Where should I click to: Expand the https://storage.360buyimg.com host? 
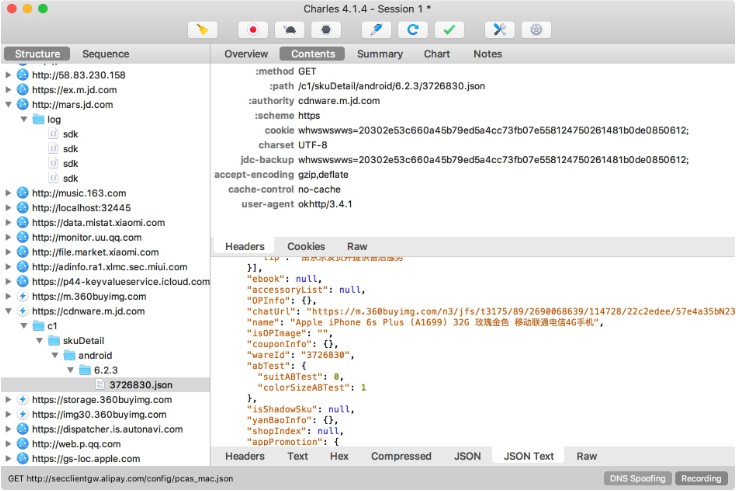click(x=10, y=399)
